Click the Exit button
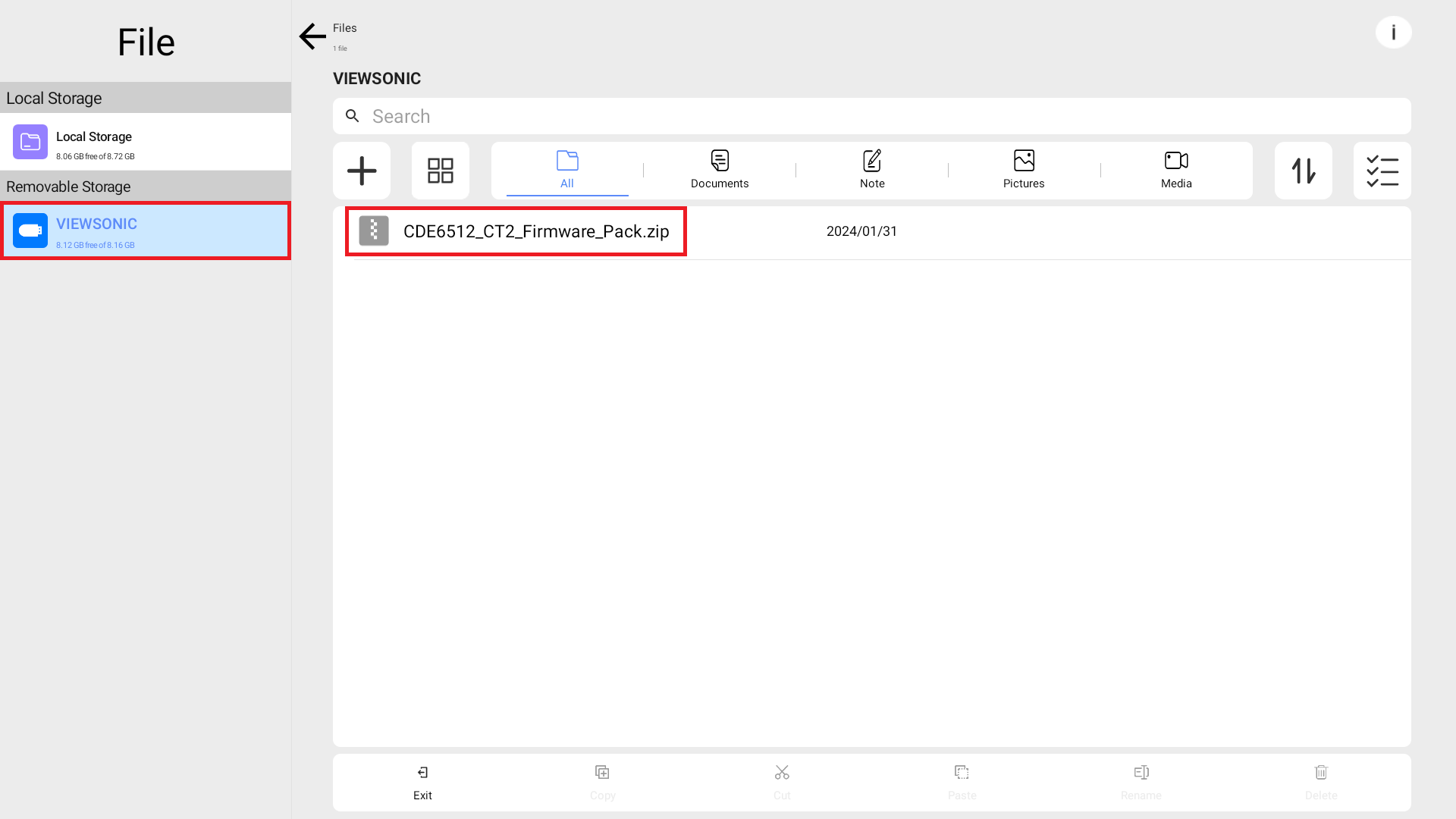This screenshot has height=819, width=1456. [422, 782]
